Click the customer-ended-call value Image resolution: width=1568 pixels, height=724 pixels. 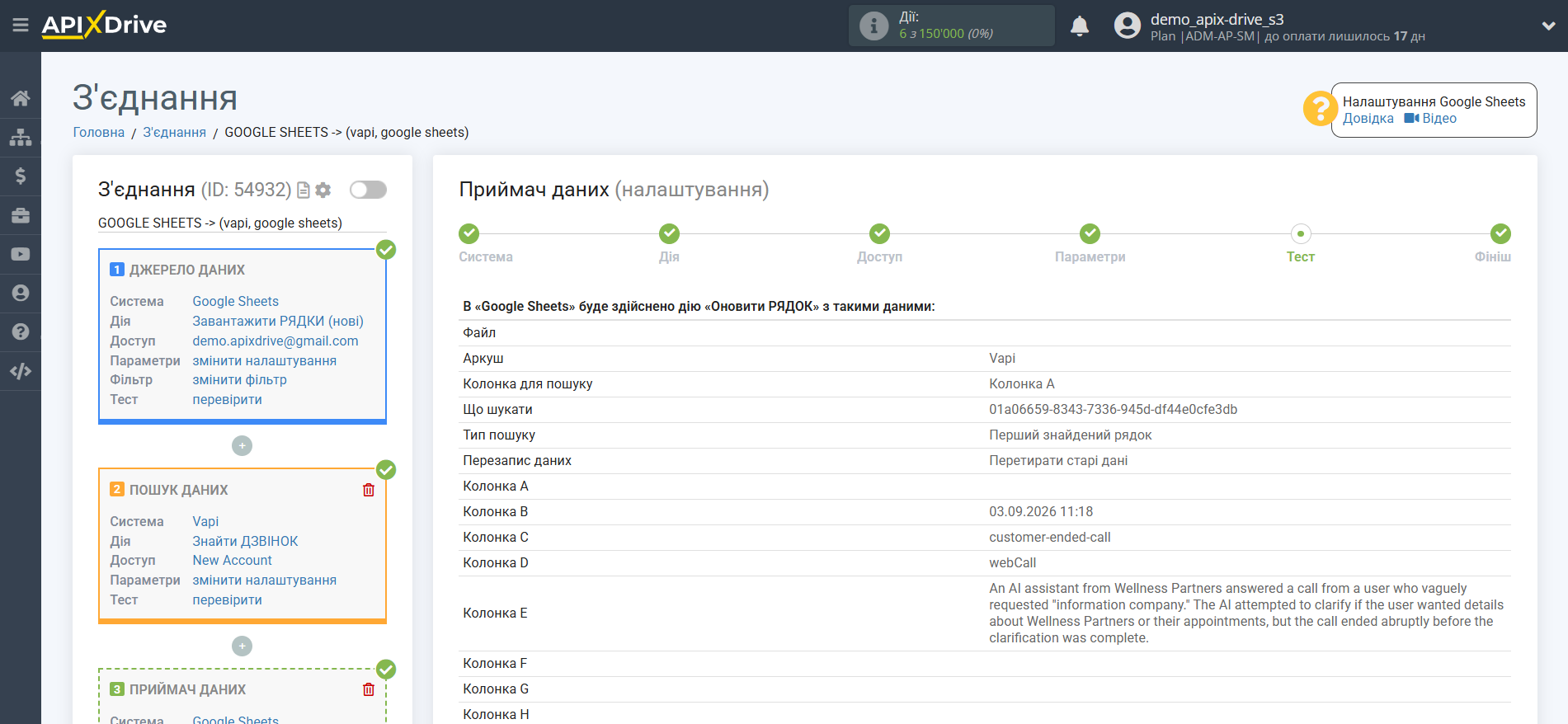[1050, 537]
